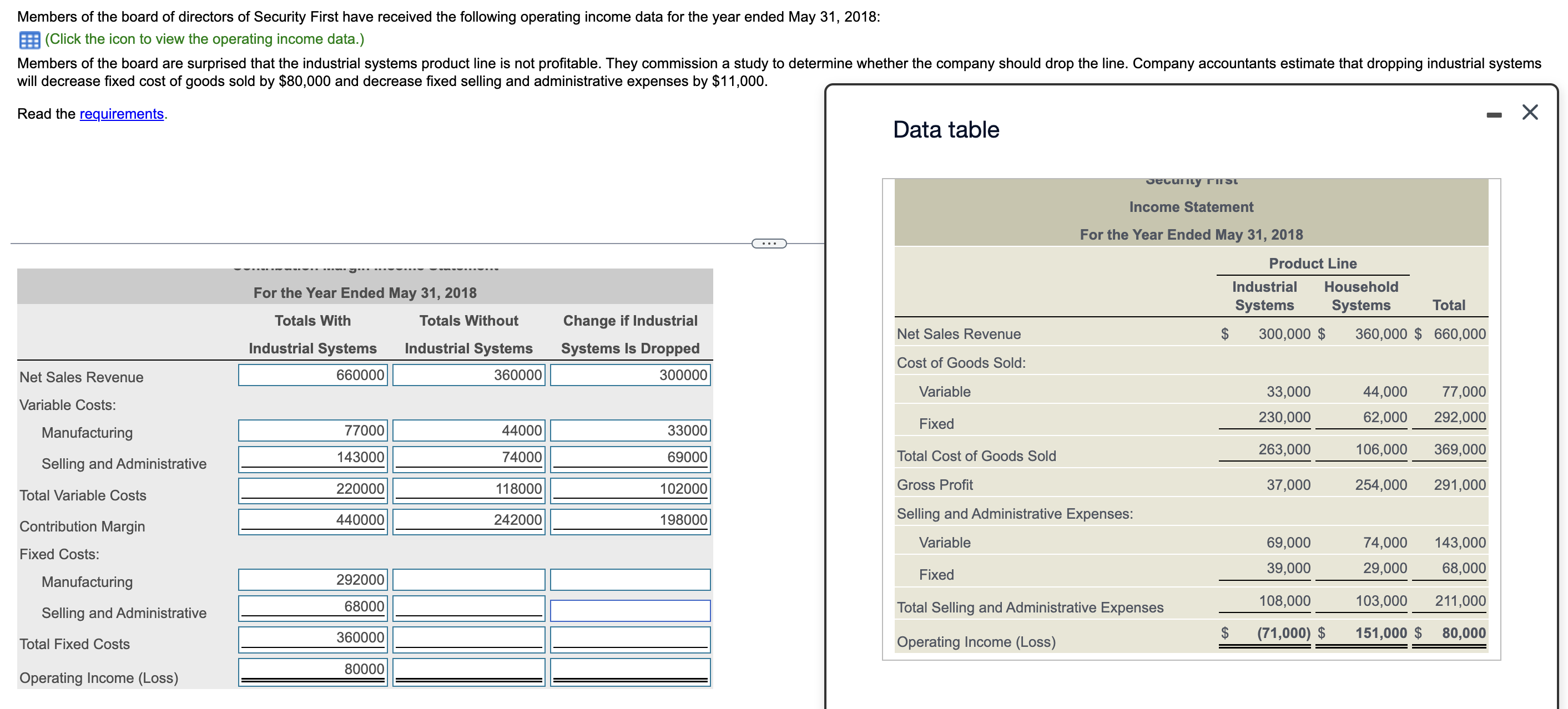
Task: Click the operating income data table icon
Action: click(x=30, y=40)
